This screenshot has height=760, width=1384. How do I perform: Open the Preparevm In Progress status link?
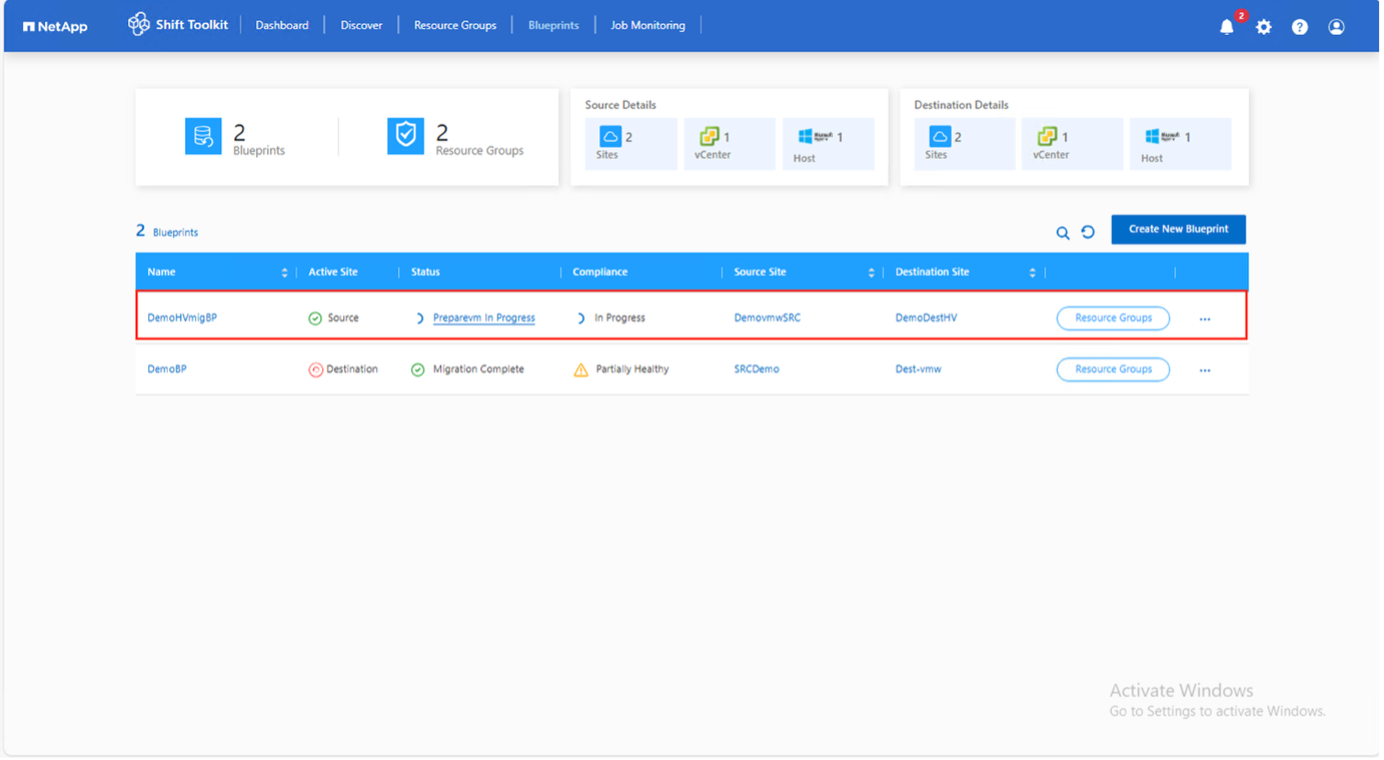tap(484, 318)
